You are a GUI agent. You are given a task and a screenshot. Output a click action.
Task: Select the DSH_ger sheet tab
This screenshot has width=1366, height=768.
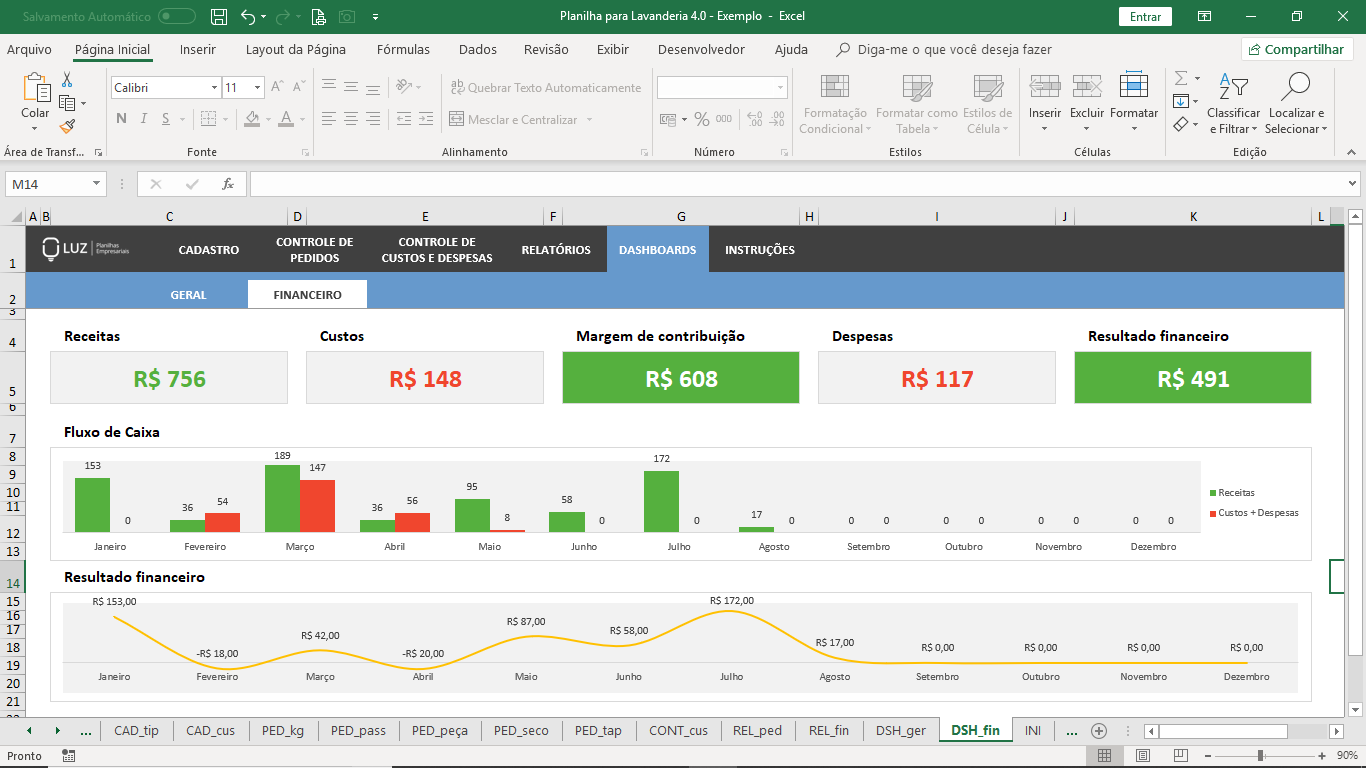(901, 731)
